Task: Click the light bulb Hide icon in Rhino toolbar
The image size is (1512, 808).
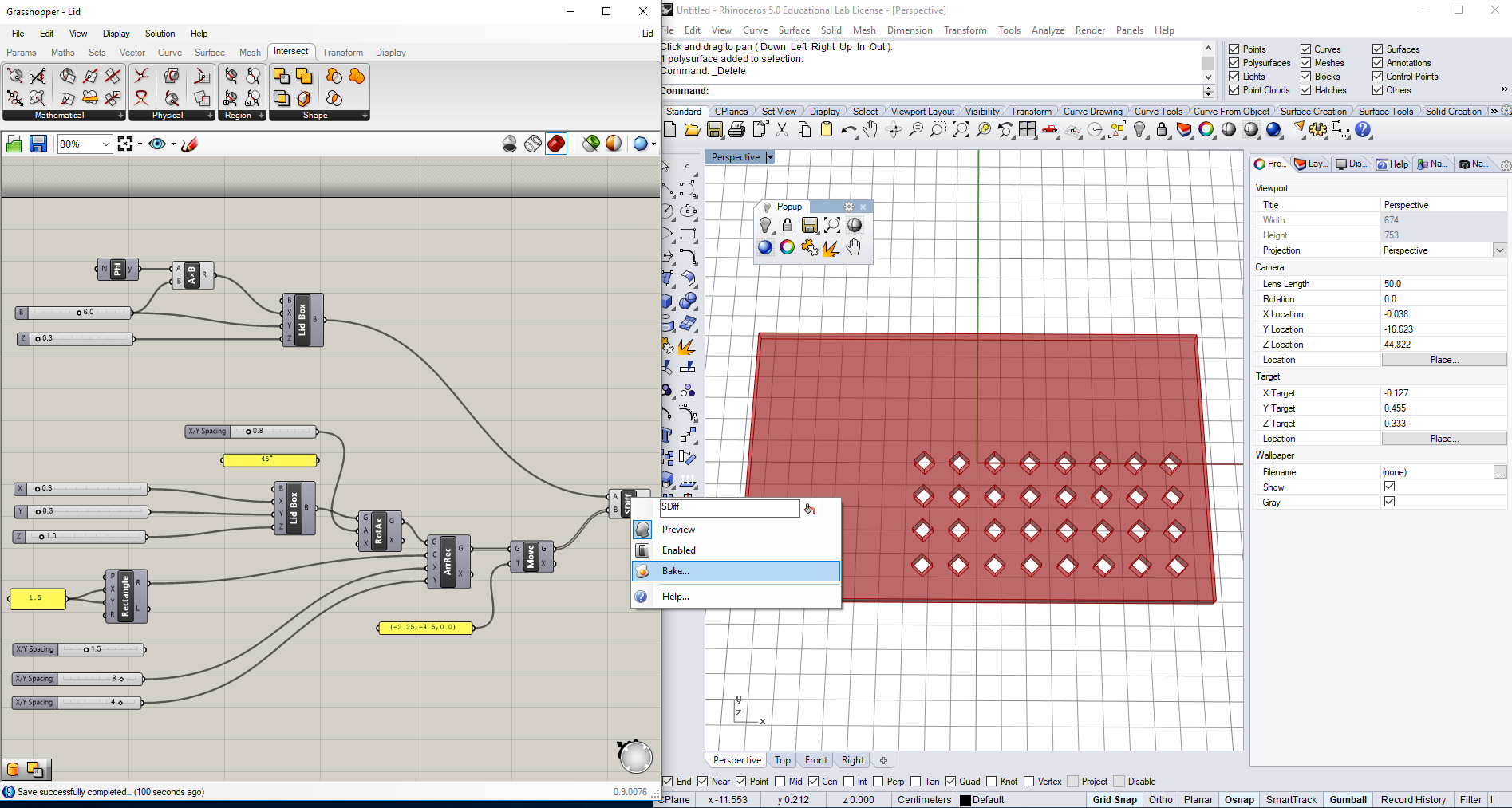Action: pyautogui.click(x=1139, y=129)
